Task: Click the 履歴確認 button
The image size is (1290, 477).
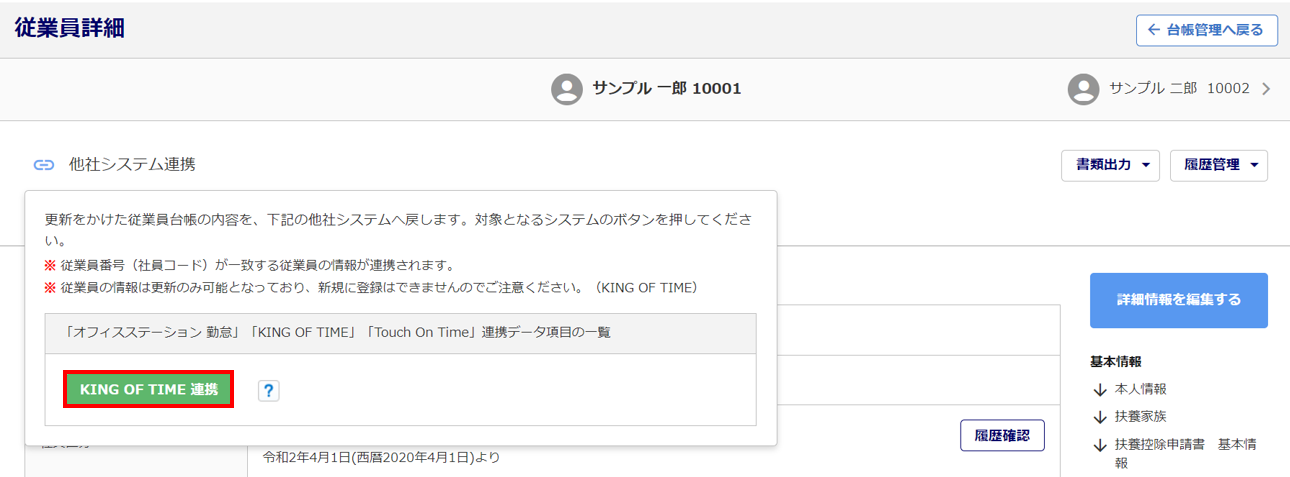Action: 1002,435
